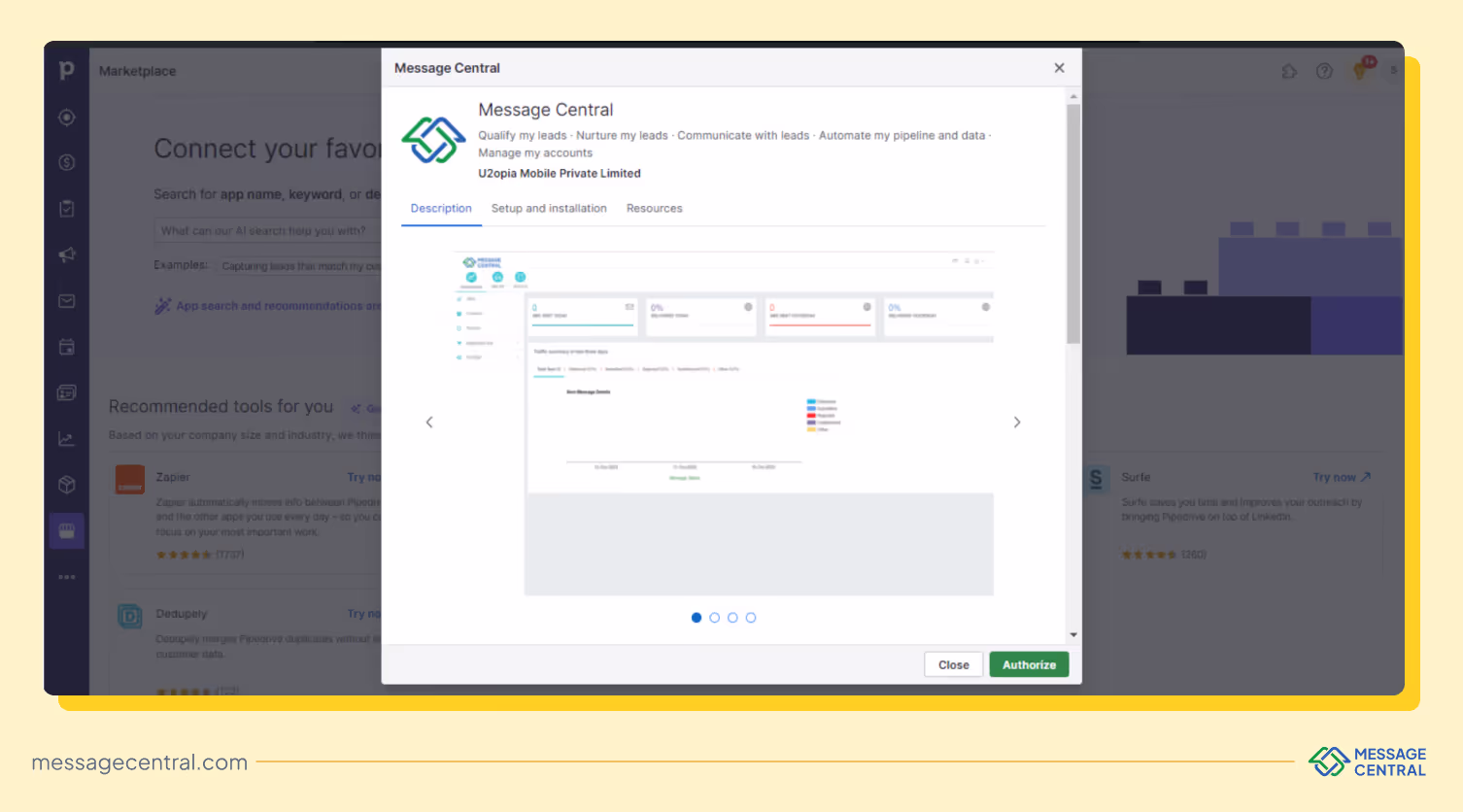Click the Pipedrive logo in sidebar
Screen dimensions: 1463x812
coord(66,70)
